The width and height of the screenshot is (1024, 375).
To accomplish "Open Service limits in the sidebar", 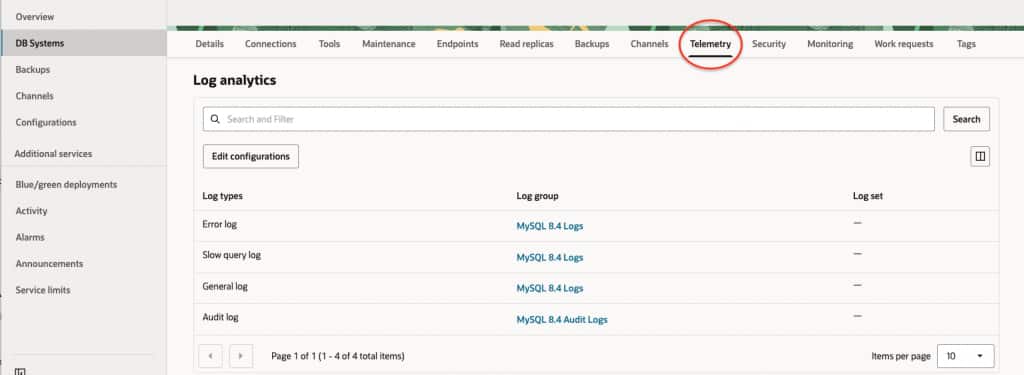I will point(42,289).
